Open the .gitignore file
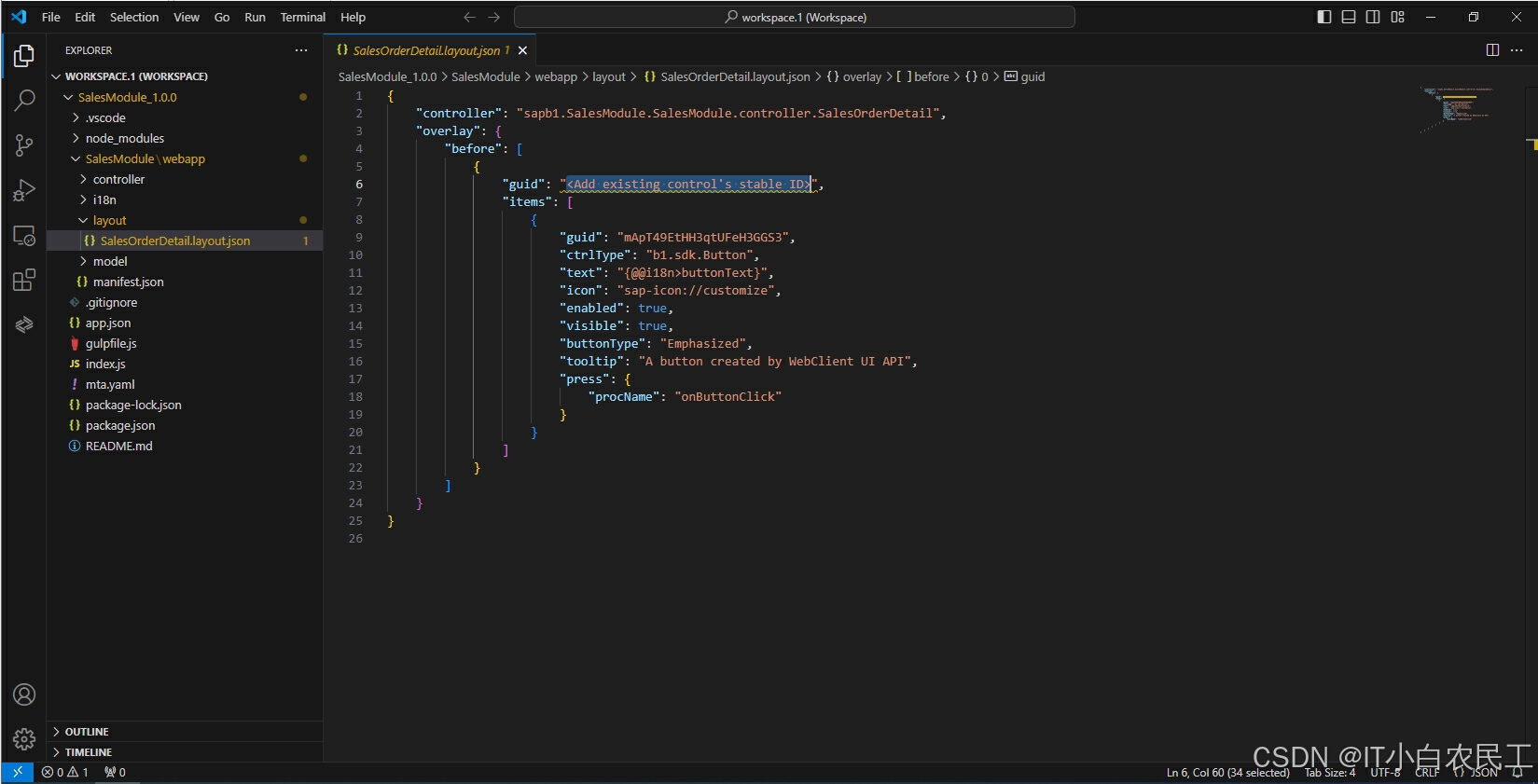Viewport: 1538px width, 784px height. [185, 302]
